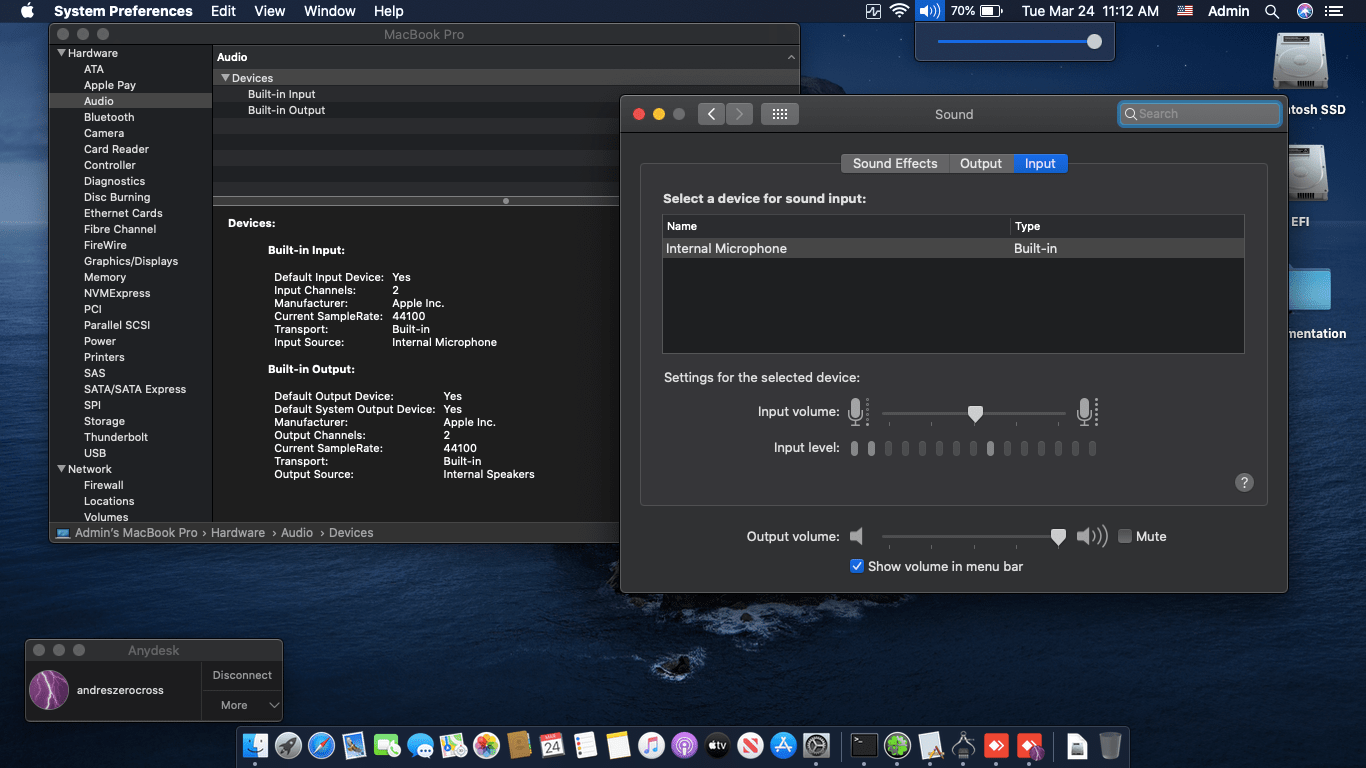Click the Input volume slider knob
Viewport: 1366px width, 768px height.
point(975,413)
